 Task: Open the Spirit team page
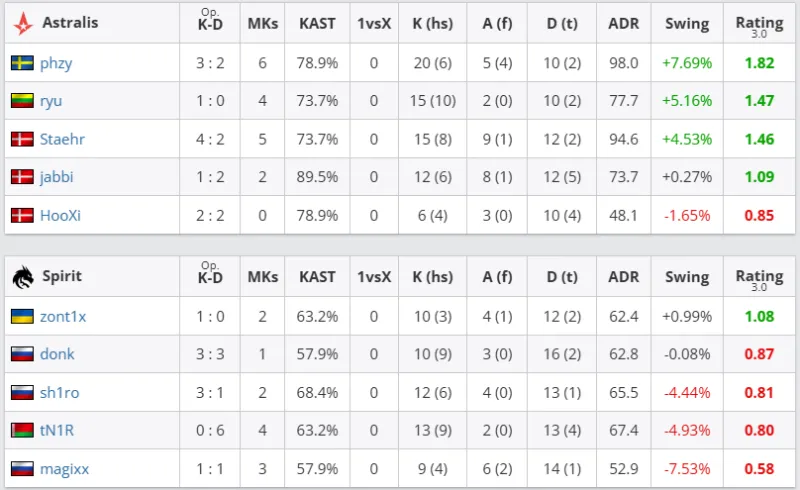click(62, 276)
